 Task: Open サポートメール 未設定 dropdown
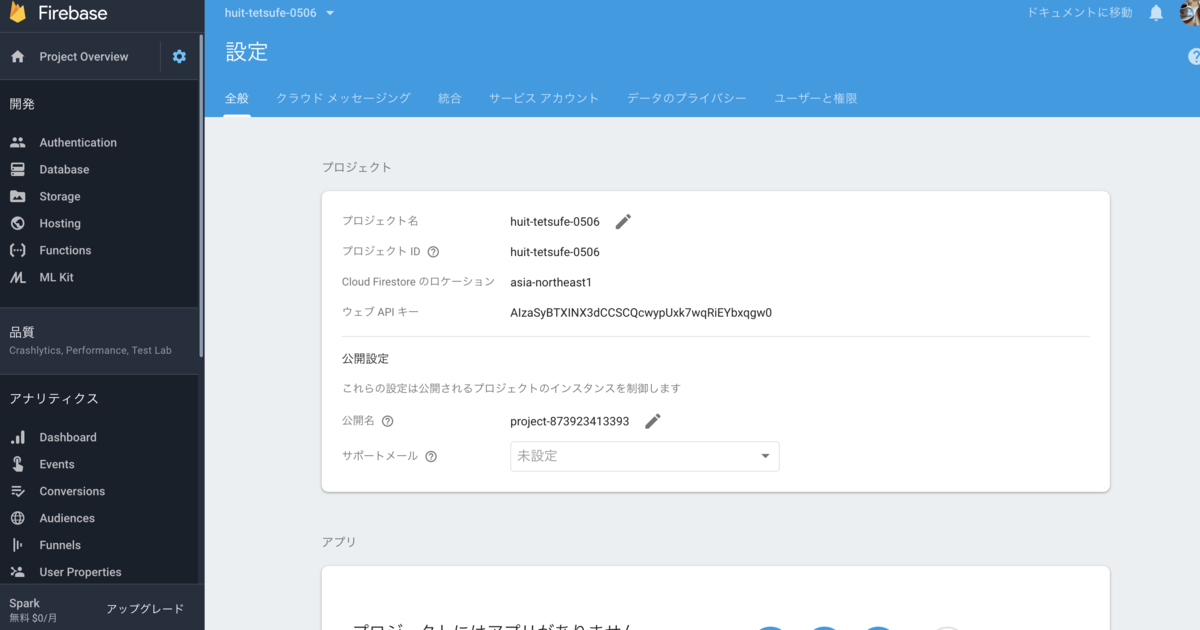click(x=645, y=456)
